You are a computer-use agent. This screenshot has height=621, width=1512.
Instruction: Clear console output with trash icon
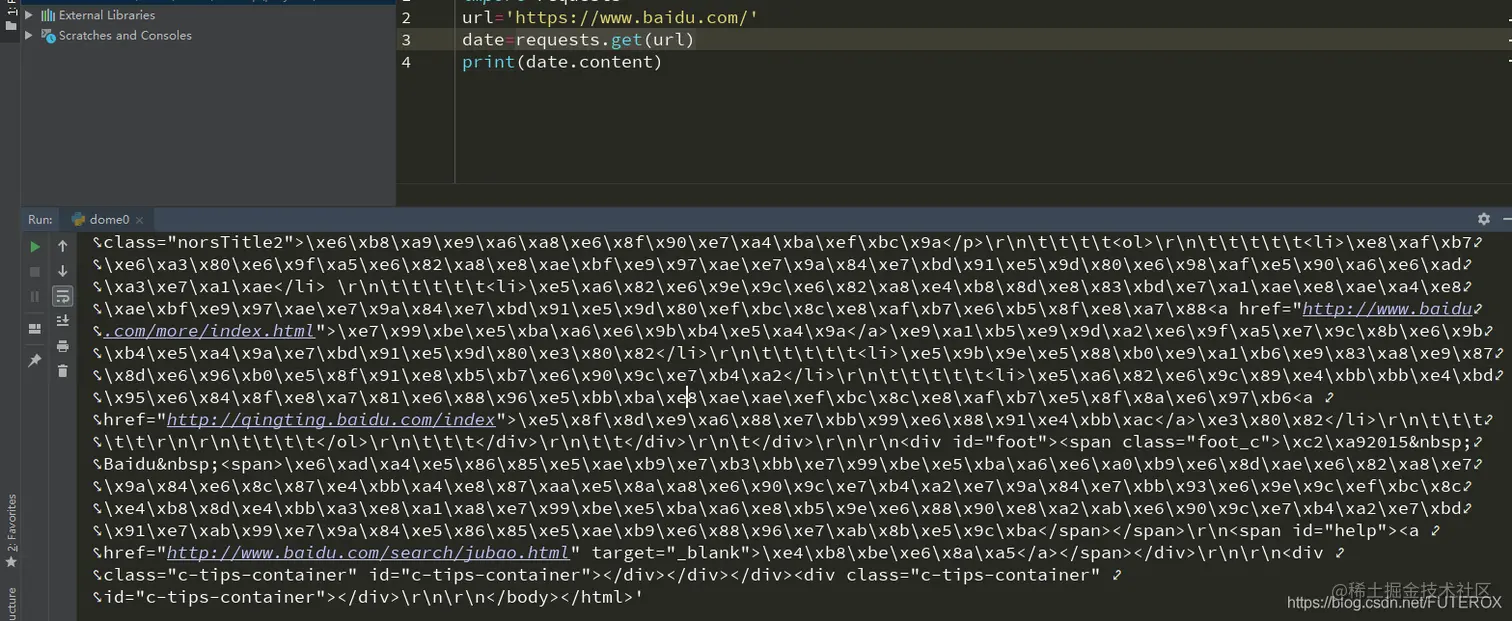(x=63, y=371)
